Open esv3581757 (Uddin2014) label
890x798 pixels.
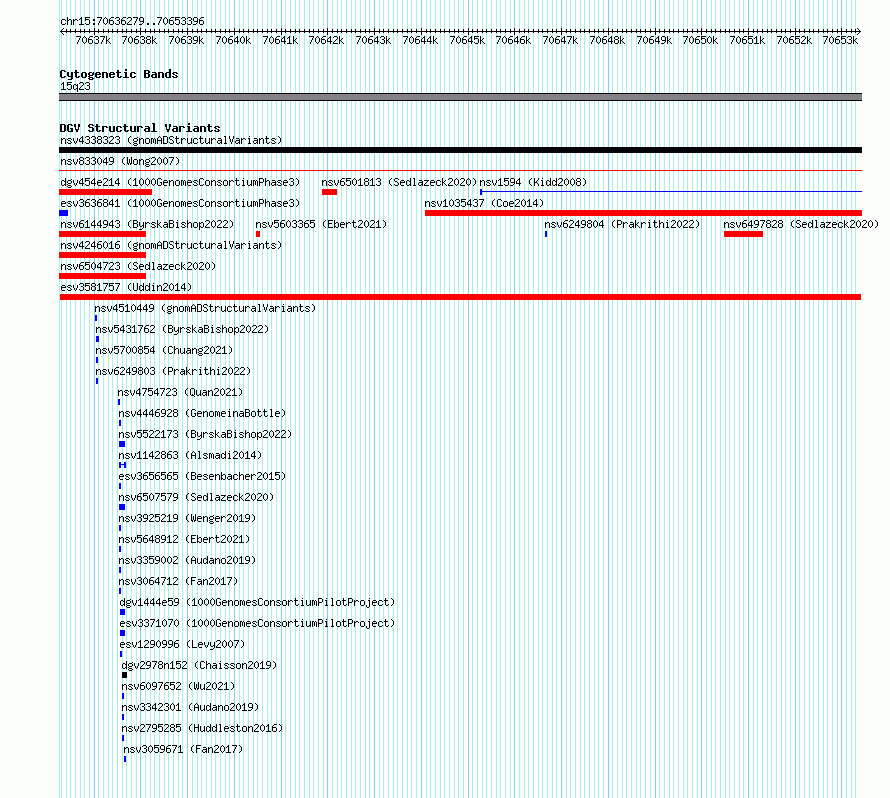coord(126,287)
